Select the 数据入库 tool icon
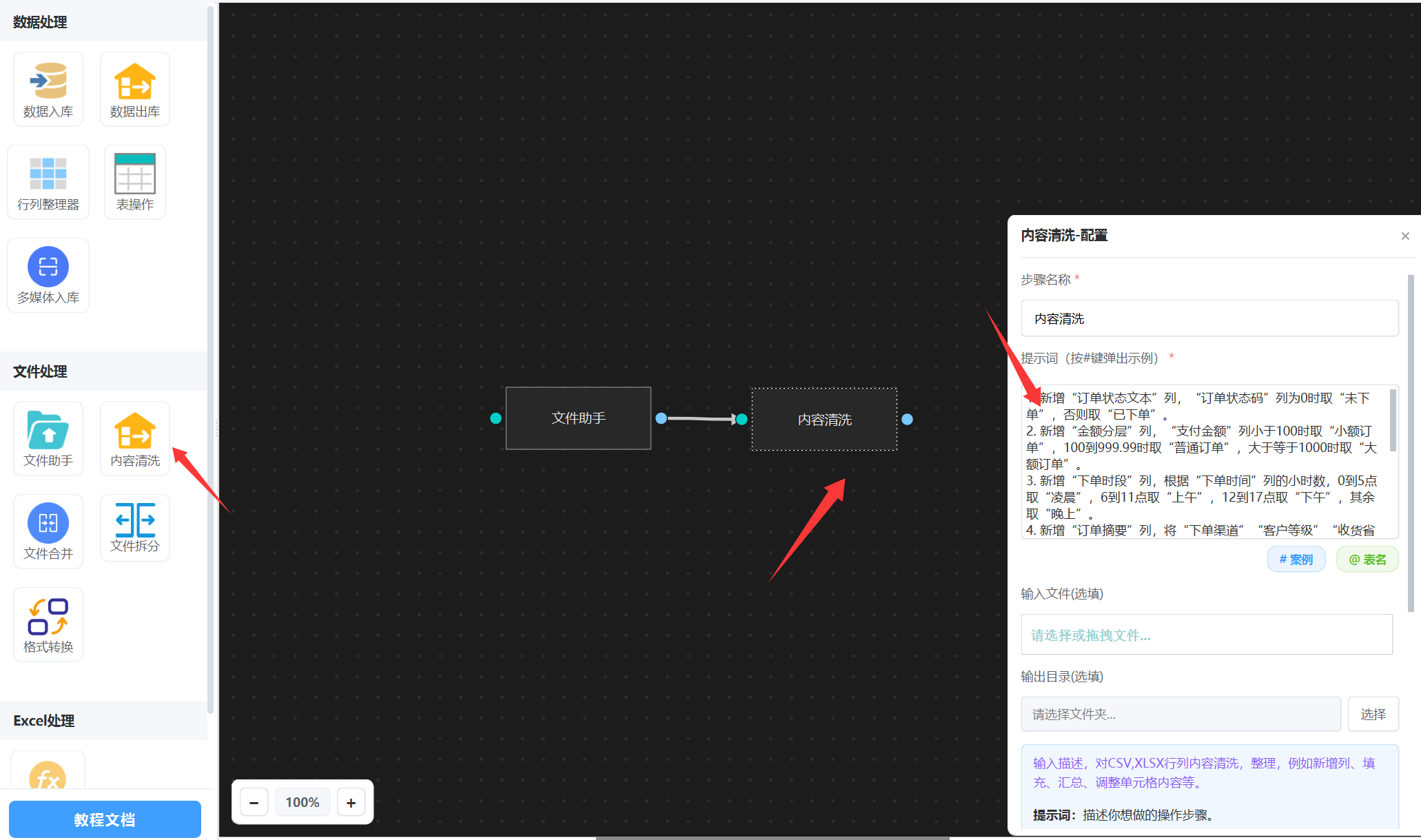This screenshot has height=840, width=1421. point(48,82)
